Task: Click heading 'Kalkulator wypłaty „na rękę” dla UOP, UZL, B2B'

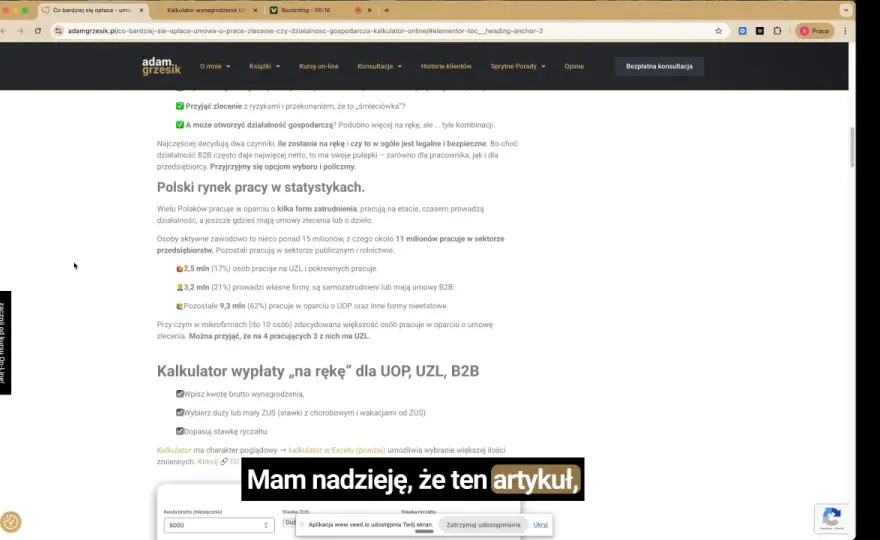Action: tap(318, 371)
